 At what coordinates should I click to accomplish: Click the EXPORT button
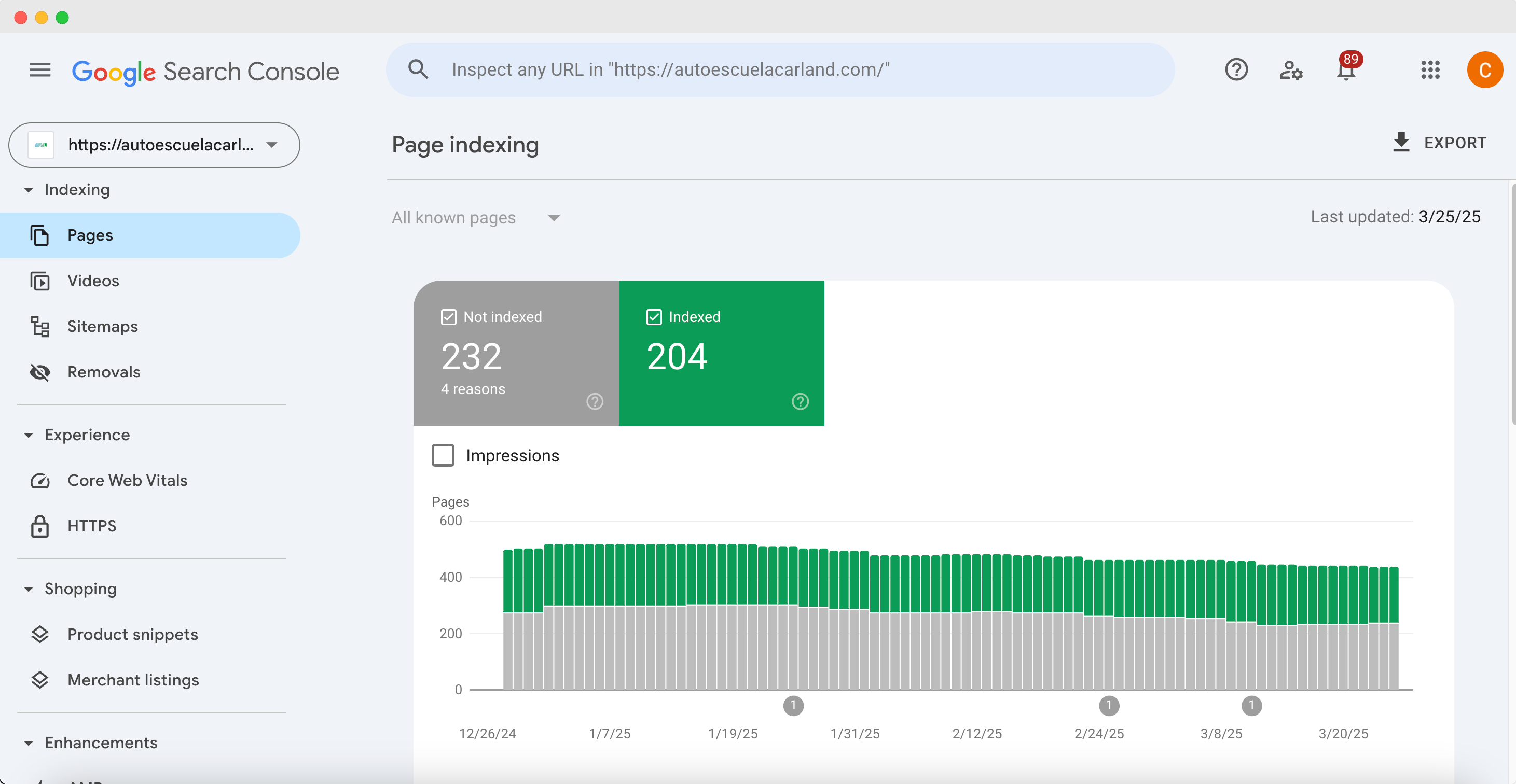point(1439,142)
